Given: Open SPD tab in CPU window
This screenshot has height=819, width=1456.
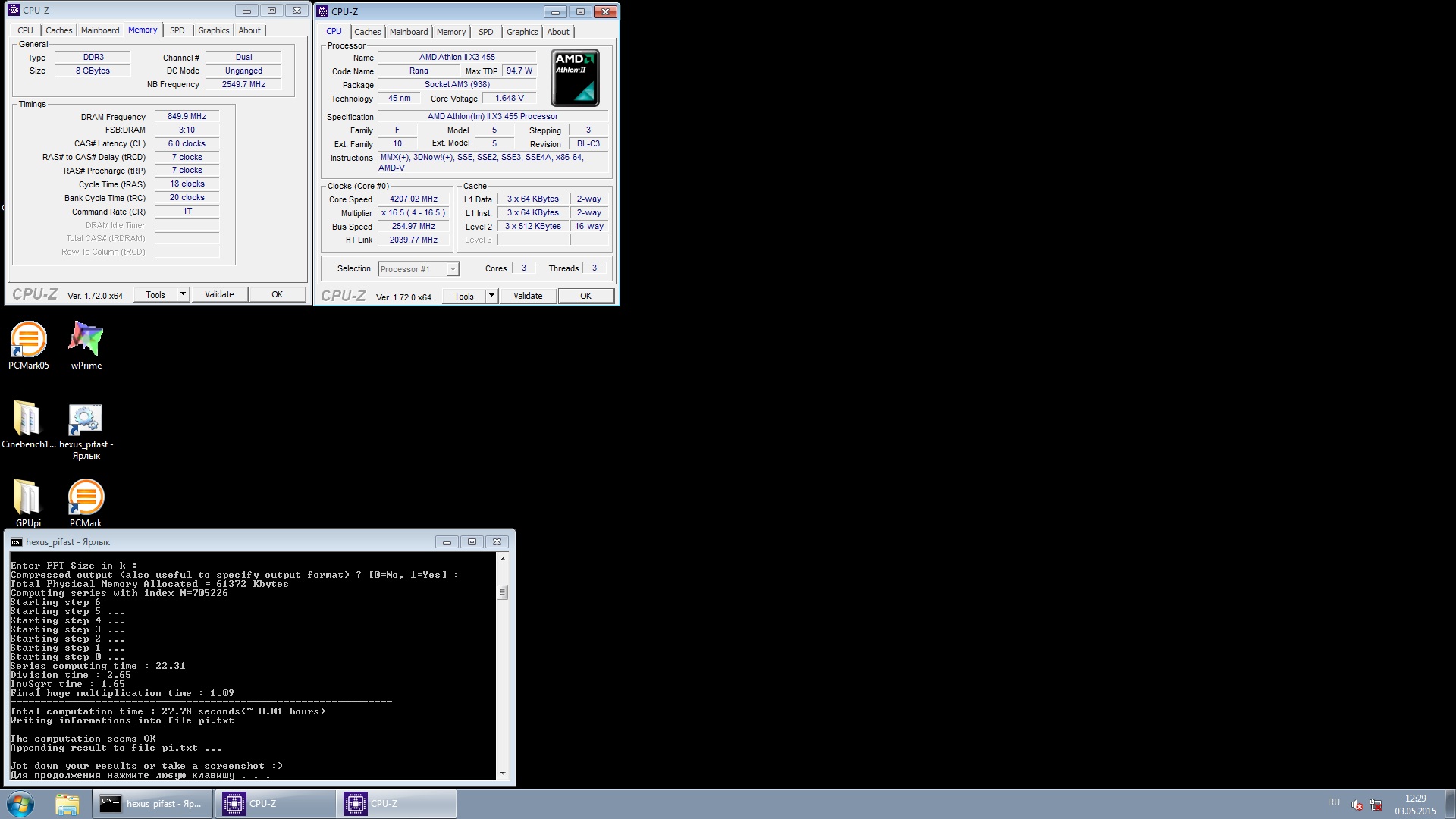Looking at the screenshot, I should point(486,32).
